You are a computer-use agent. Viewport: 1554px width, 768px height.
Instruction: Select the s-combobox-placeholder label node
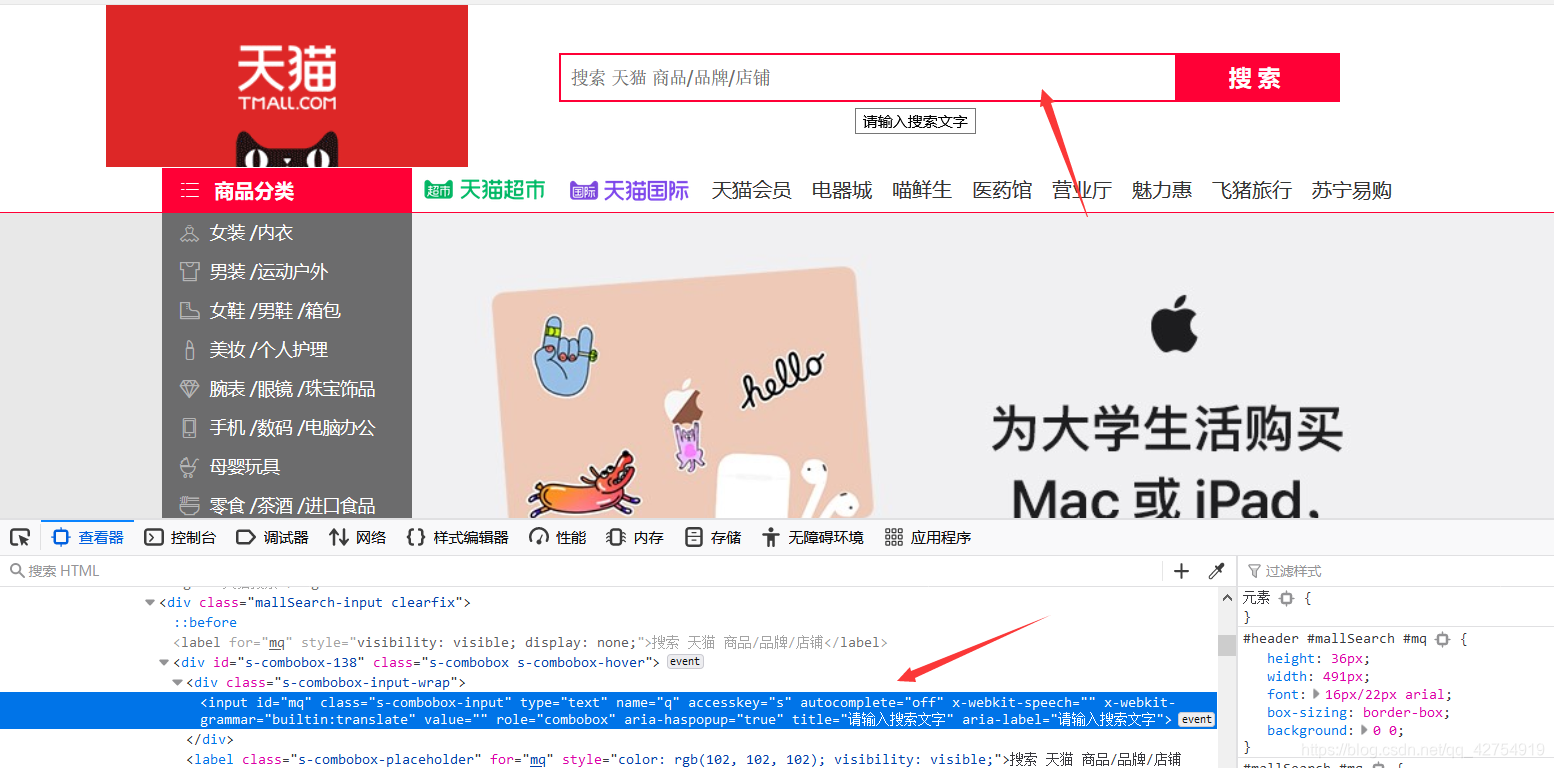click(684, 759)
